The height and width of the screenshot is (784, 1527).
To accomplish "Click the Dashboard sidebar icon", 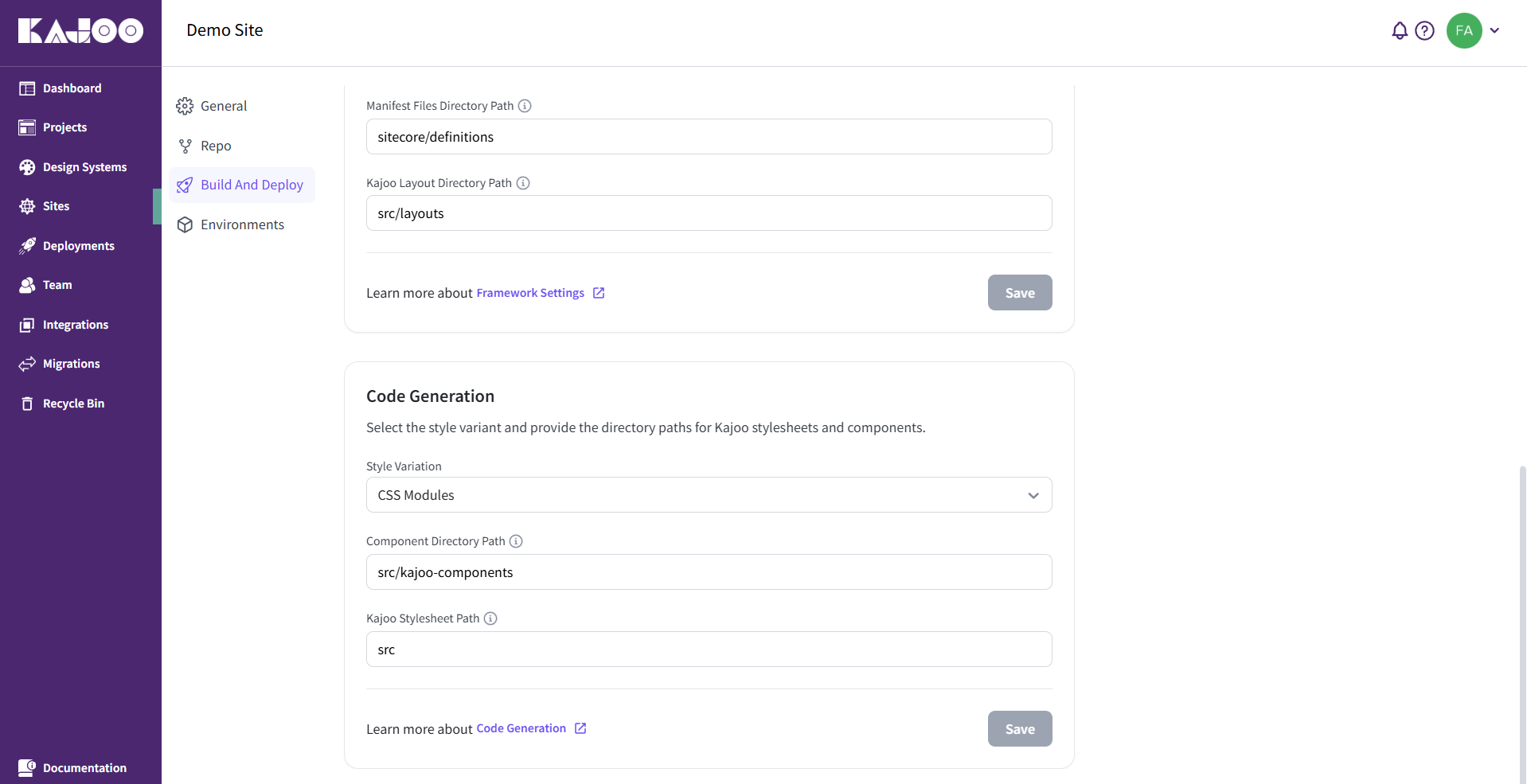I will coord(27,88).
